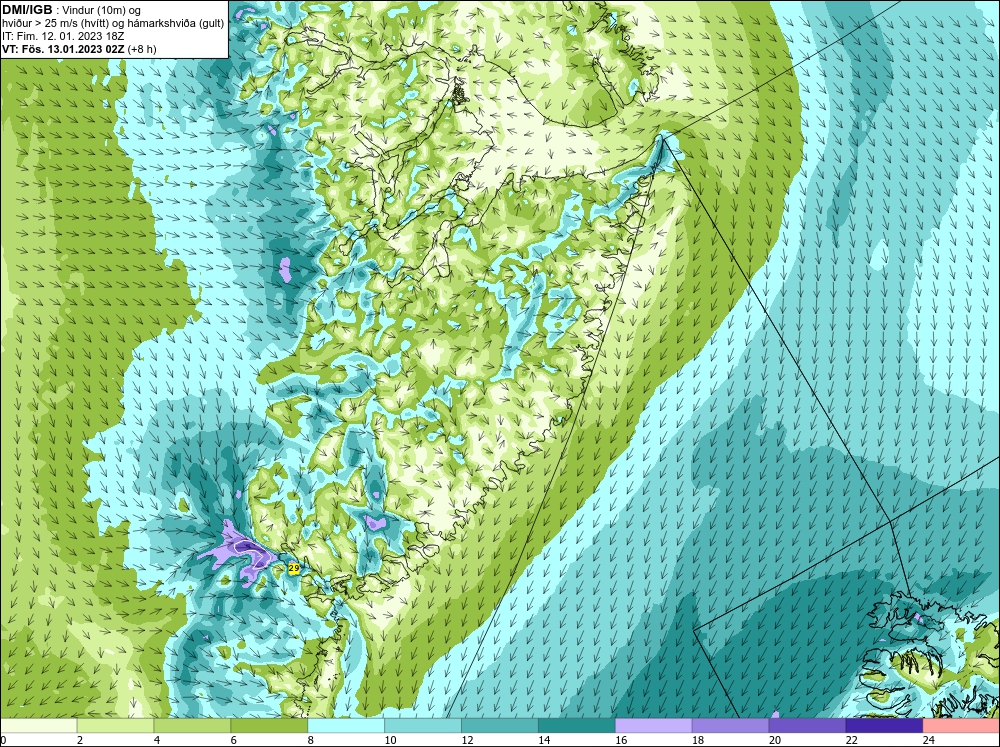Pick the 22–24 m/s dark indigo swatch

point(884,726)
